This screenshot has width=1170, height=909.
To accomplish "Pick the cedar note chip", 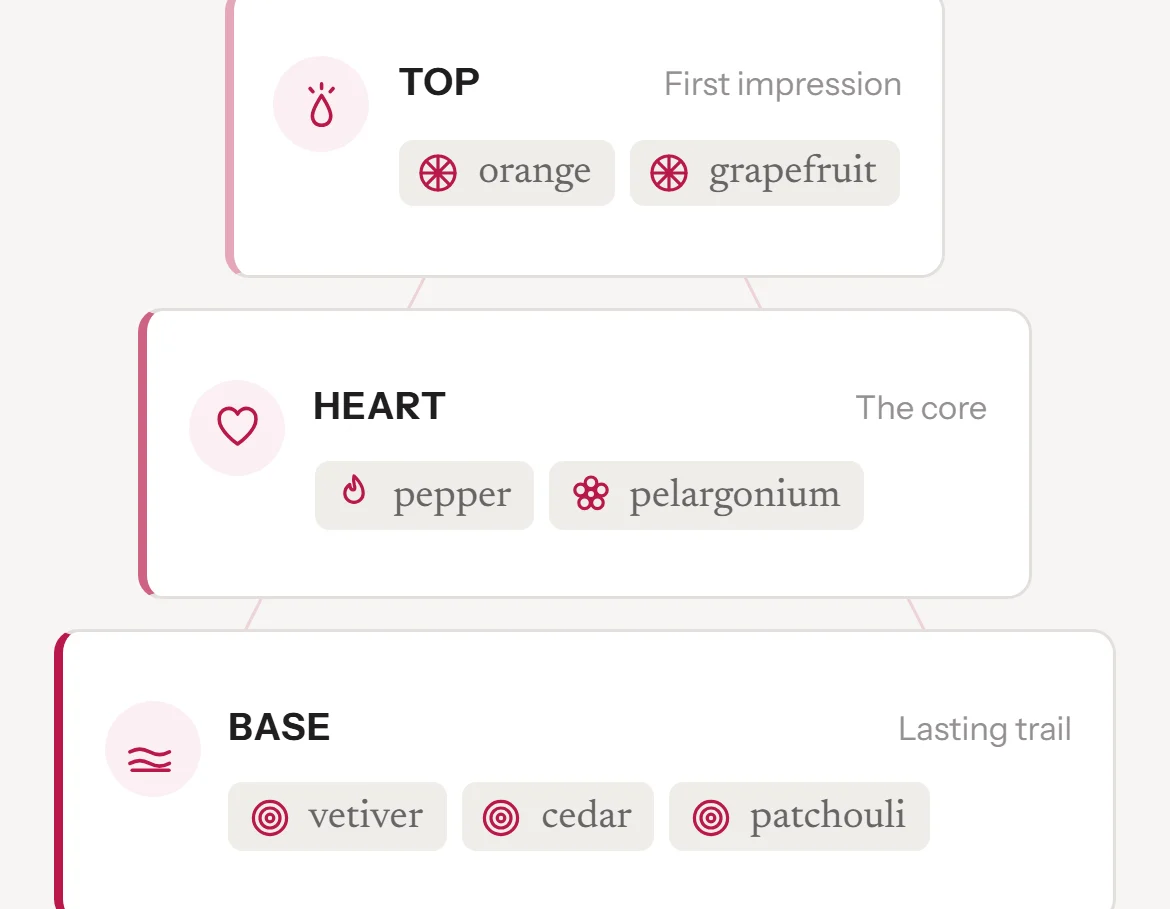I will [558, 816].
